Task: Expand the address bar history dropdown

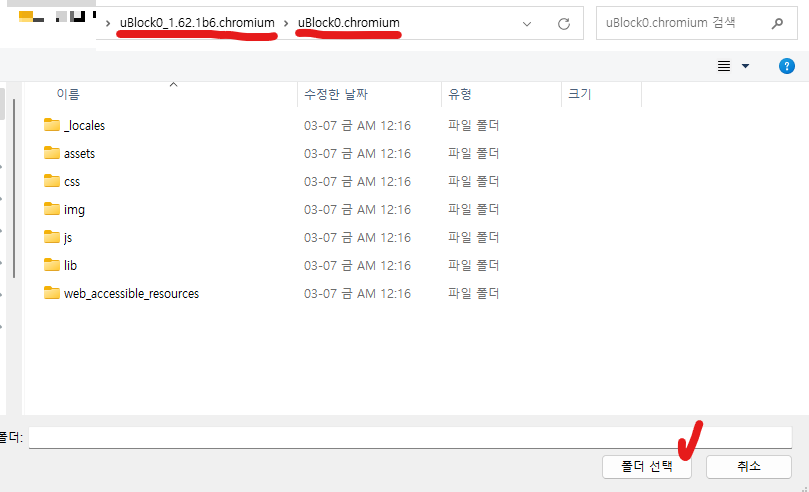Action: 527,24
